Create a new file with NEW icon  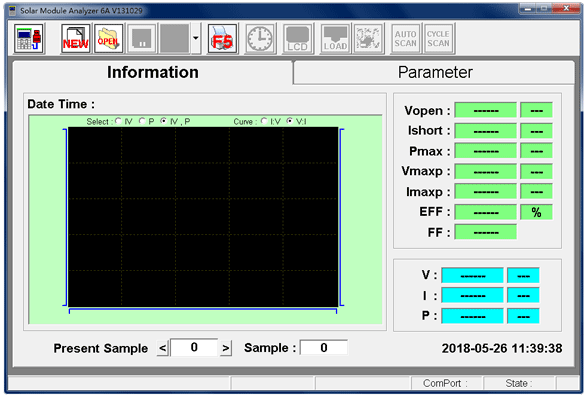click(76, 39)
